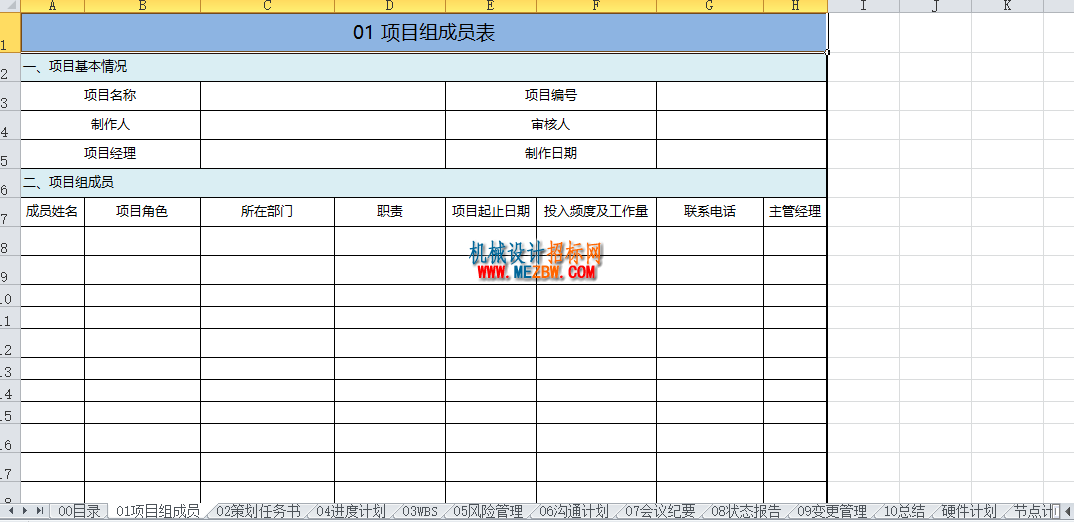1074x522 pixels.
Task: Click the 项目角色 column heading cell
Action: pyautogui.click(x=142, y=212)
